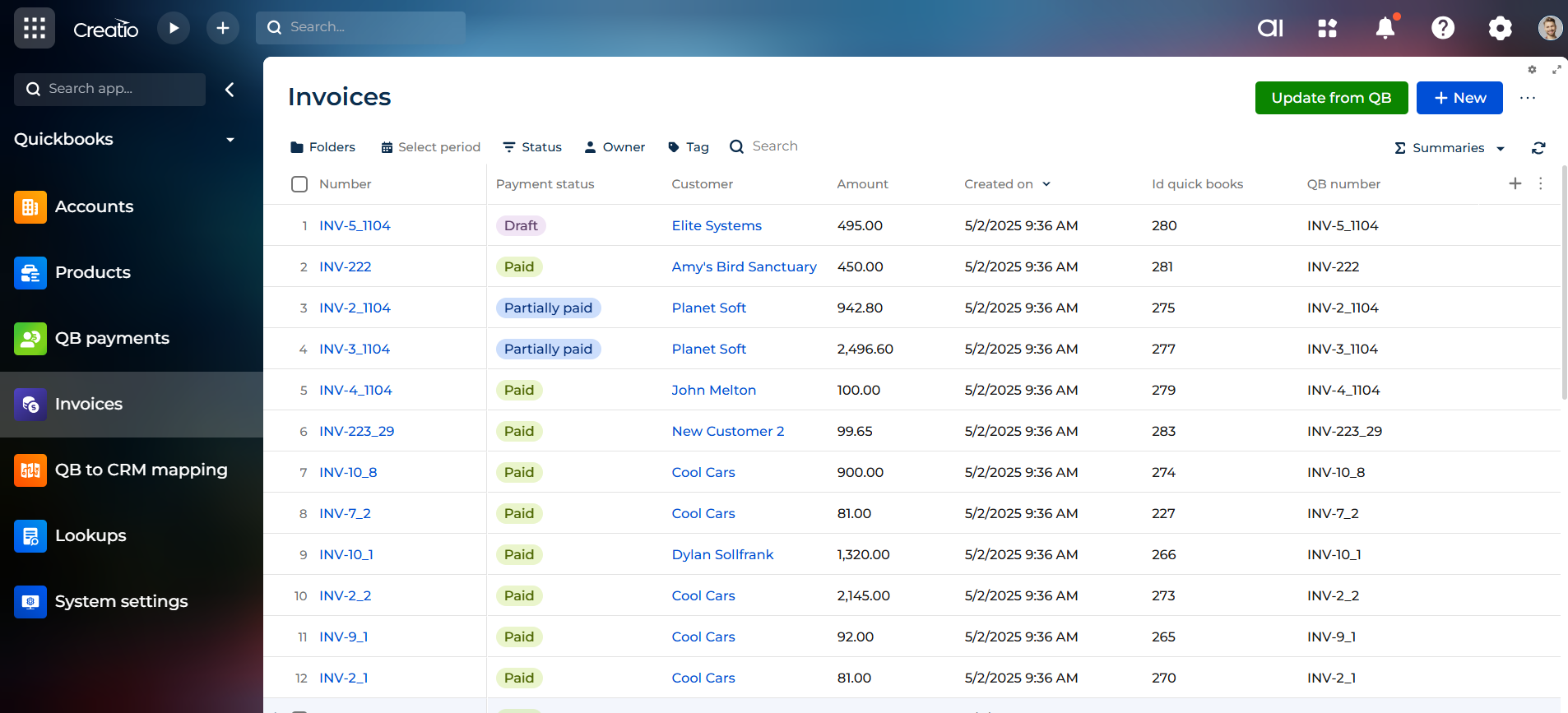Open the page actions ellipsis menu
1568x713 pixels.
pyautogui.click(x=1528, y=98)
